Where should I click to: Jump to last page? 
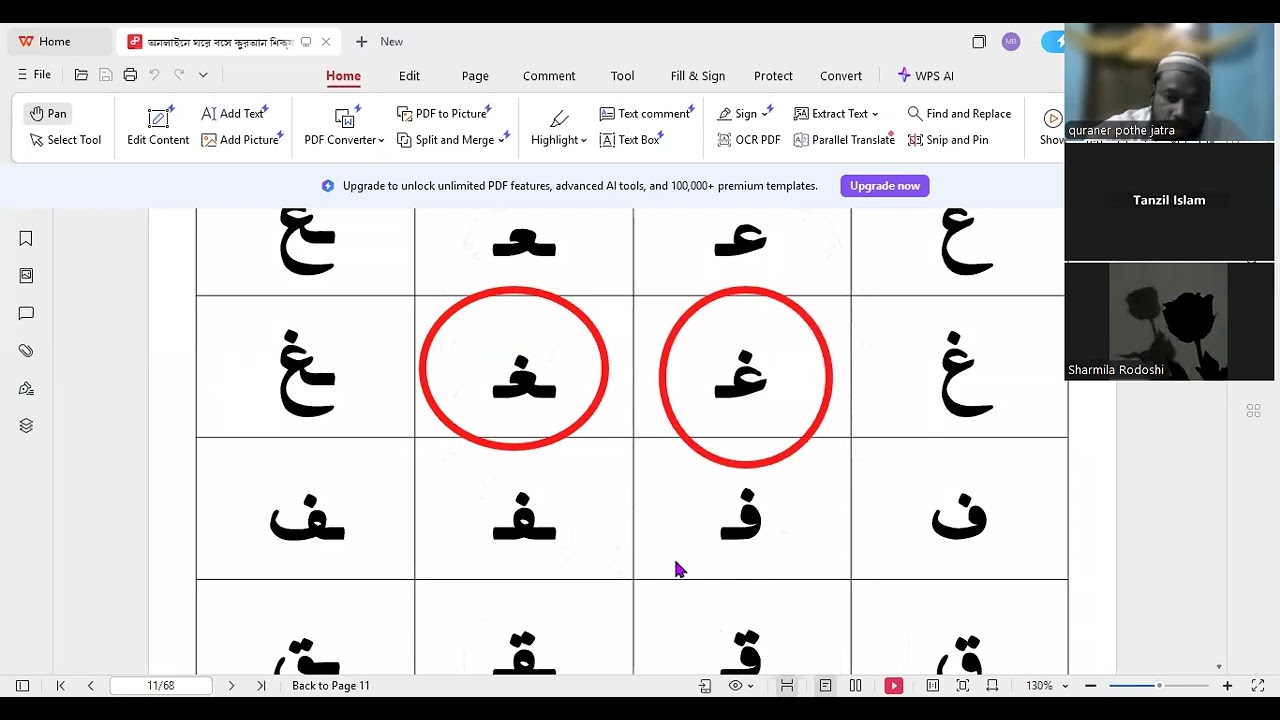point(261,686)
